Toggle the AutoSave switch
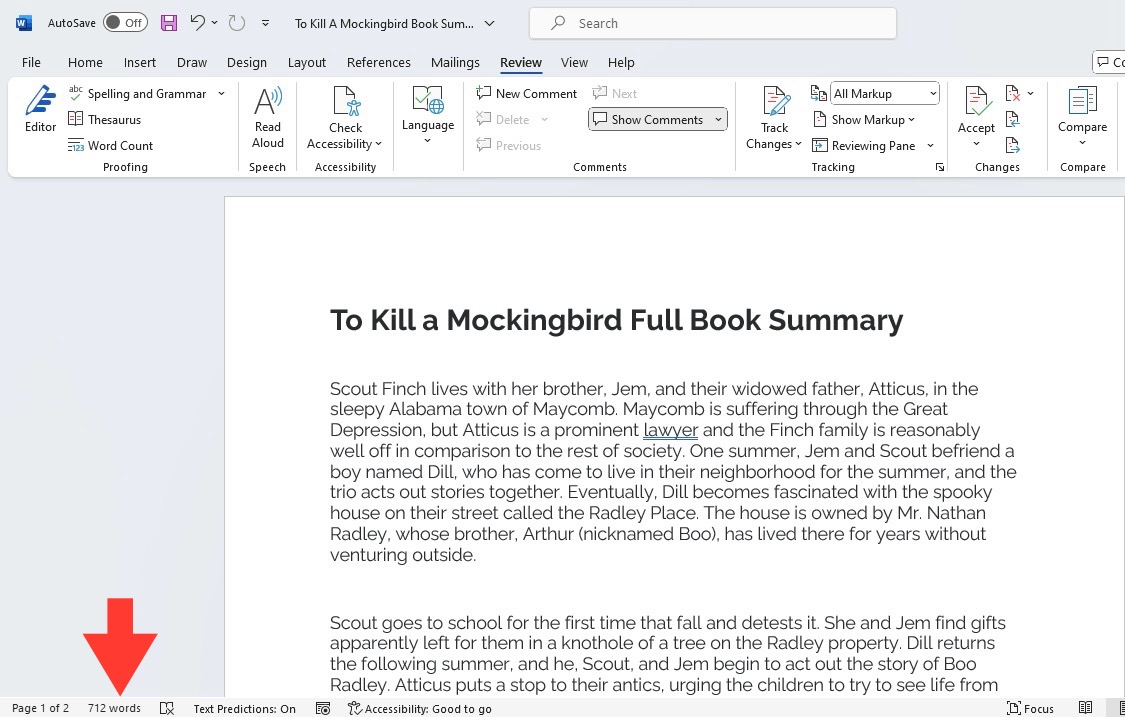The height and width of the screenshot is (717, 1125). 125,23
